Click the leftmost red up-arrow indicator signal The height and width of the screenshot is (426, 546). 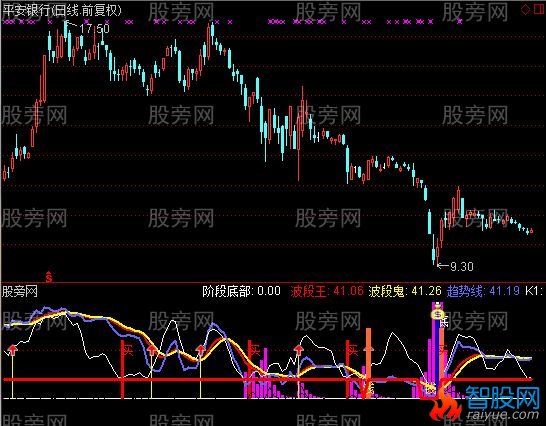point(13,349)
